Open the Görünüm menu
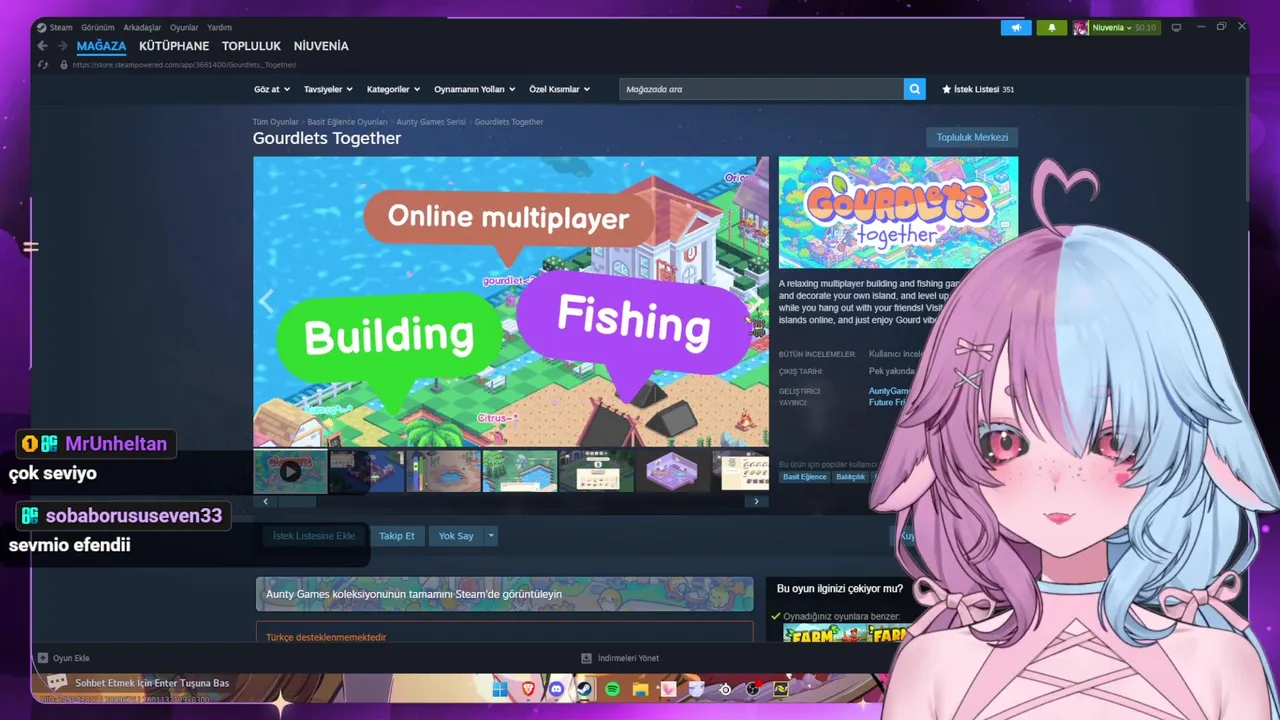Screen dimensions: 1280x720 [98, 28]
